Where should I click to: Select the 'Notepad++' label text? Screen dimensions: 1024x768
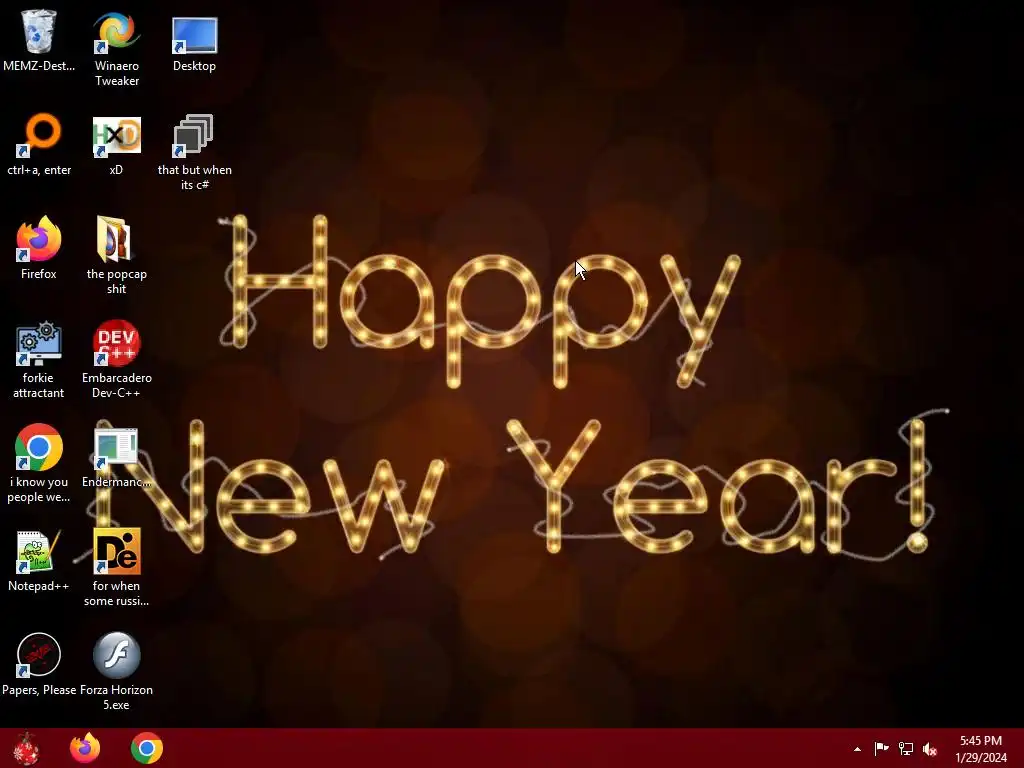click(x=39, y=586)
